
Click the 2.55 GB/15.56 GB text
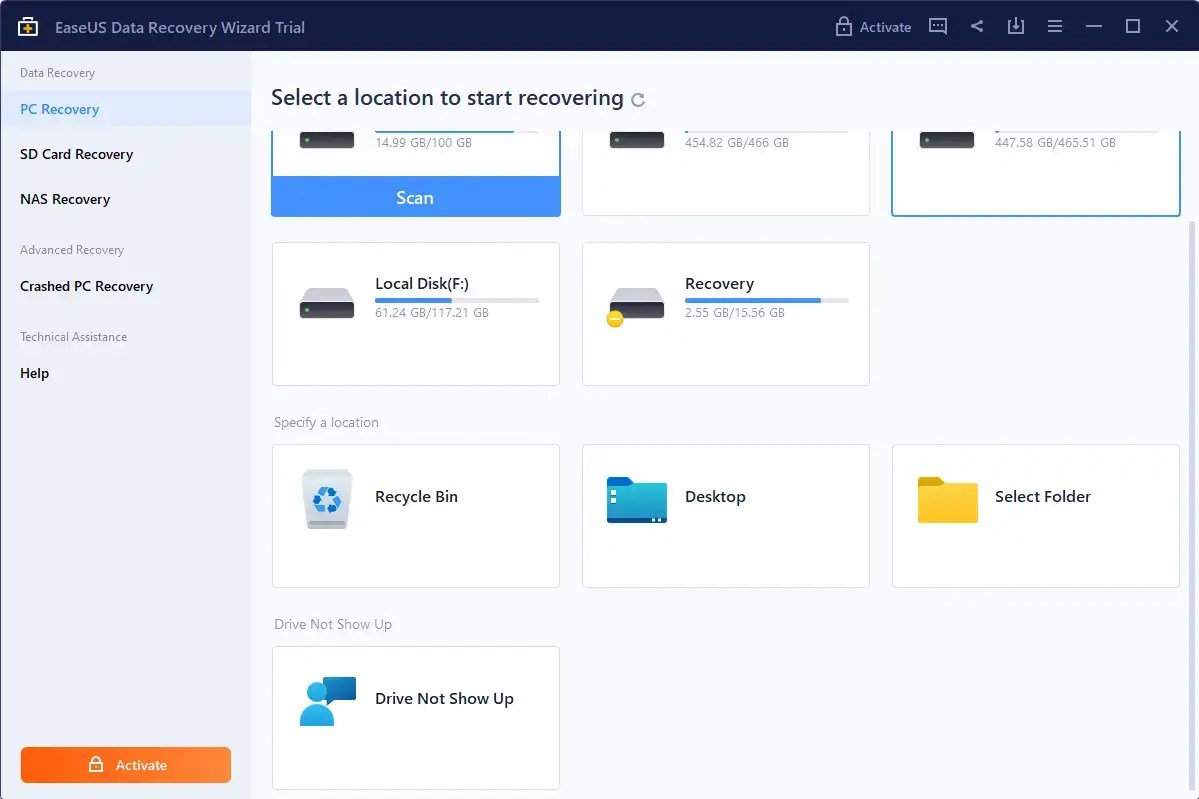click(734, 312)
